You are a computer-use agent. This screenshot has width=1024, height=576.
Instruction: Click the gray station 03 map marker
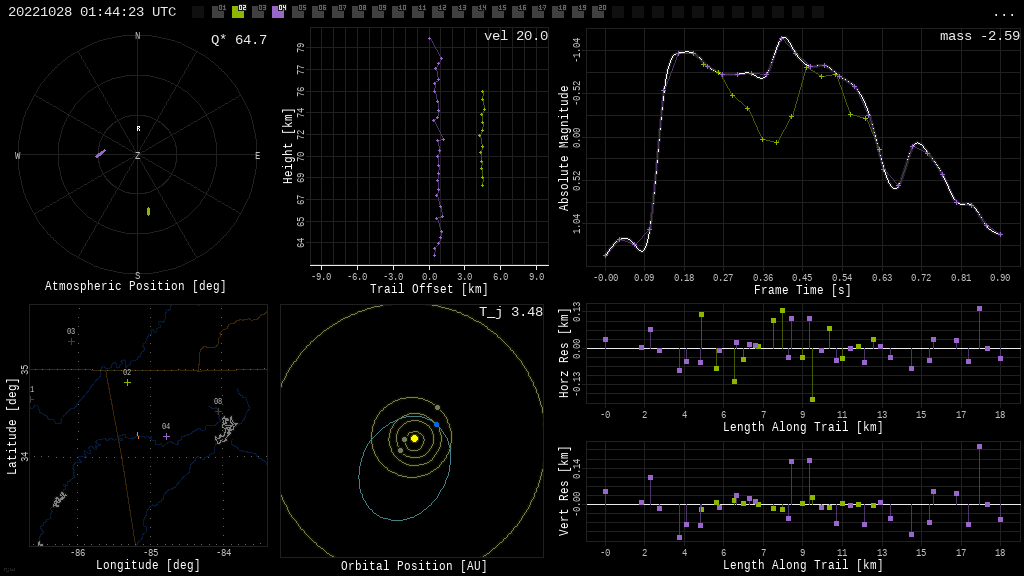click(x=71, y=341)
